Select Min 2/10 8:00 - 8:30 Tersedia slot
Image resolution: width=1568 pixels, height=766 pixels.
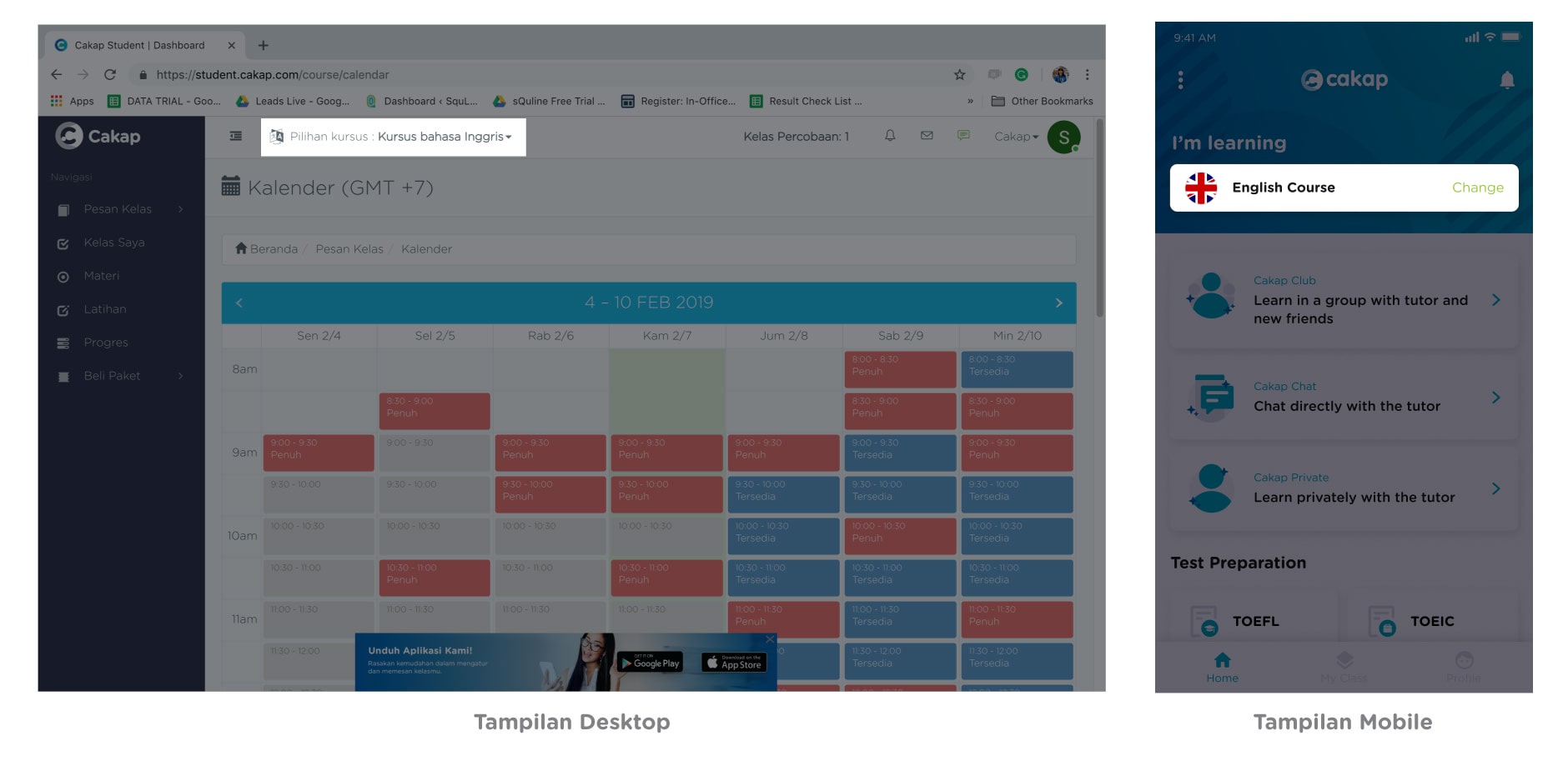1017,369
